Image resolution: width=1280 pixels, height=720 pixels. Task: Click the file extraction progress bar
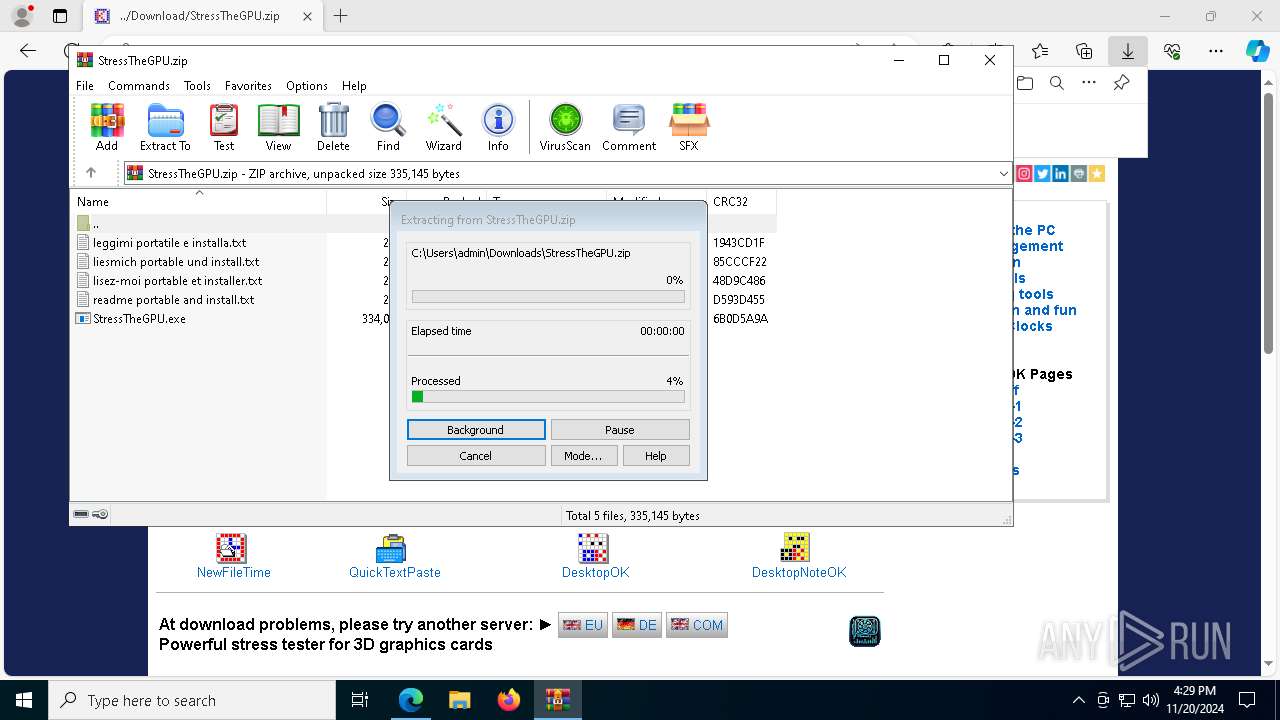click(x=548, y=297)
